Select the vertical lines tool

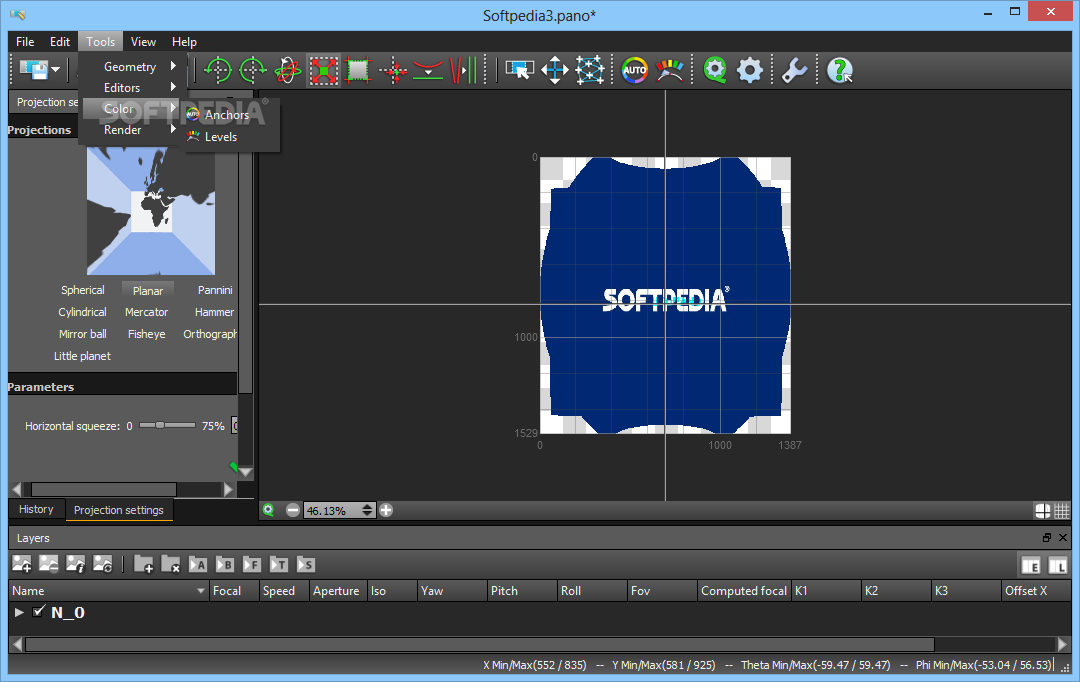(x=463, y=70)
